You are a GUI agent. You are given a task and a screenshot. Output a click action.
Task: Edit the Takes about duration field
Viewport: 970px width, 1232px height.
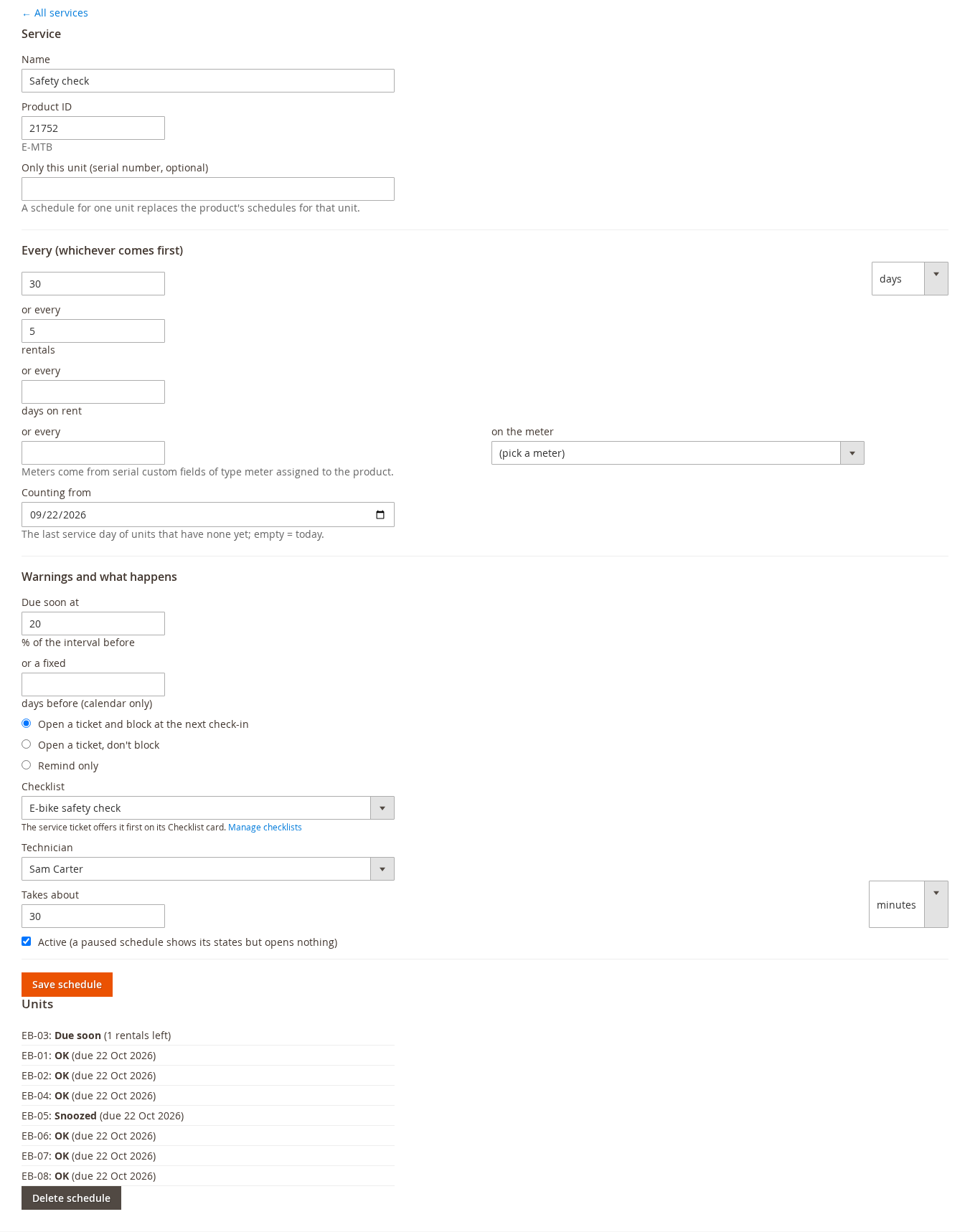[93, 916]
